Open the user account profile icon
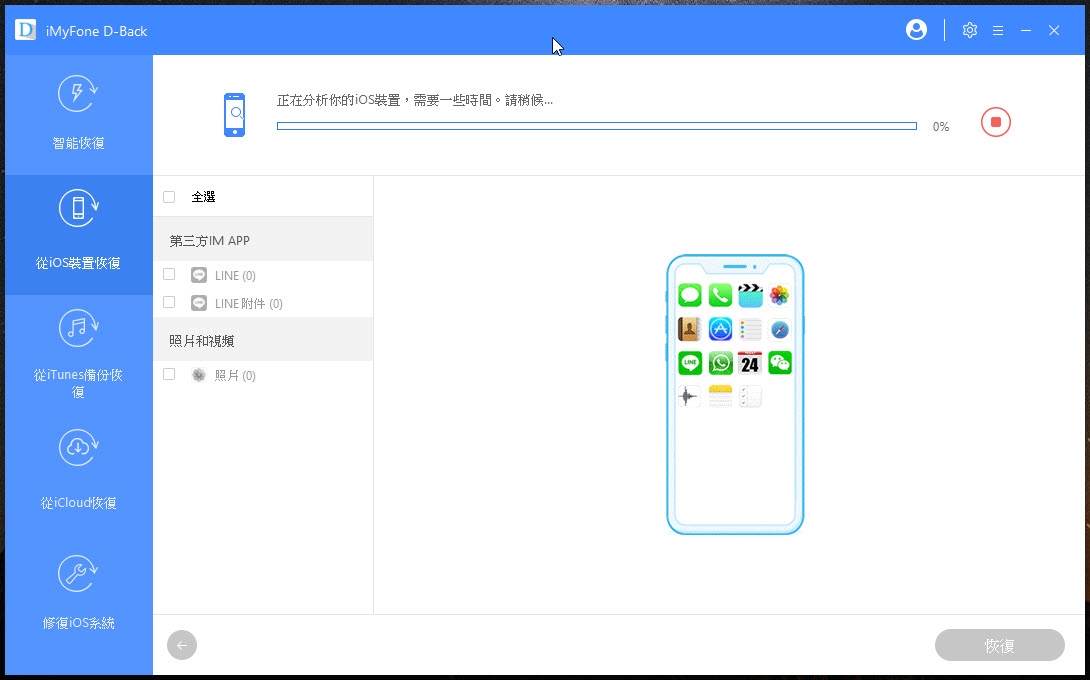Image resolution: width=1090 pixels, height=680 pixels. point(916,30)
